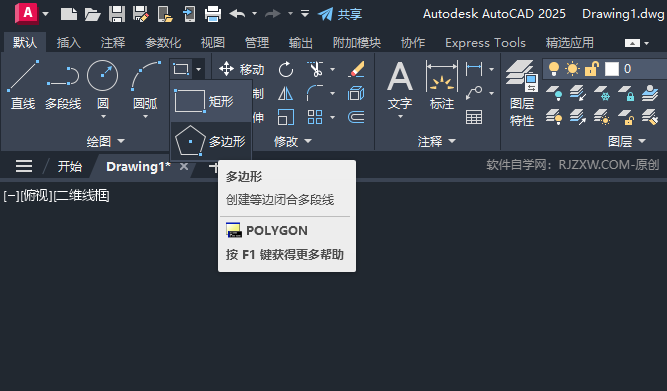Undo the last action

[237, 14]
